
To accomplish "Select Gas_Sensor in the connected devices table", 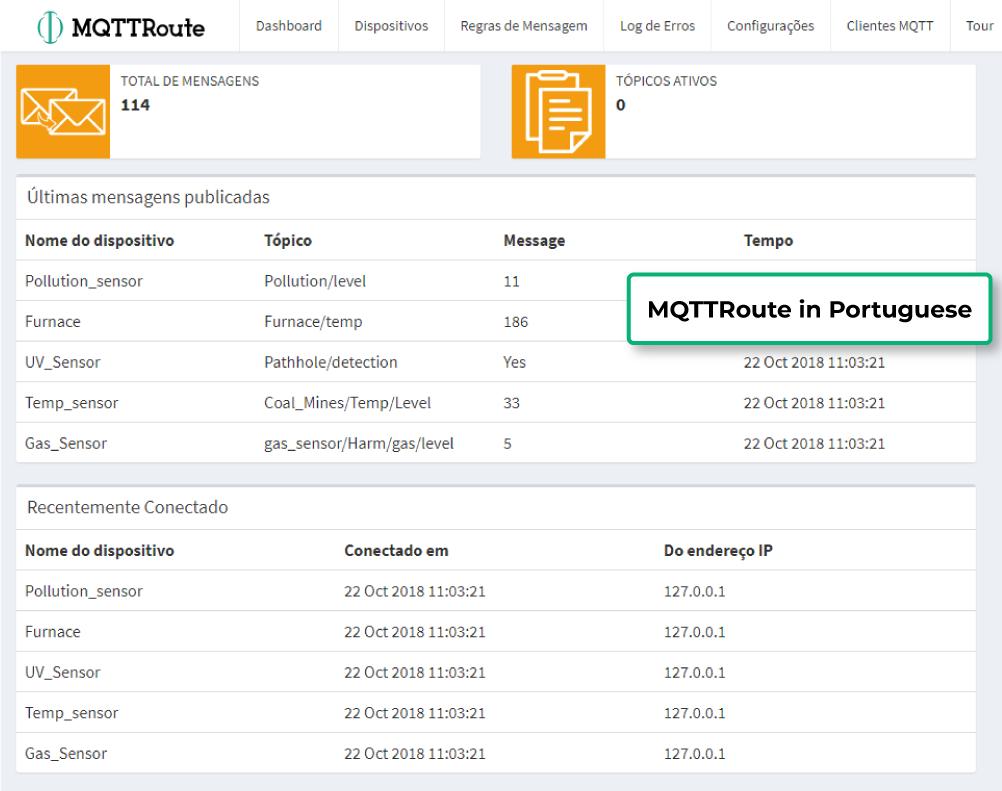I will [66, 754].
